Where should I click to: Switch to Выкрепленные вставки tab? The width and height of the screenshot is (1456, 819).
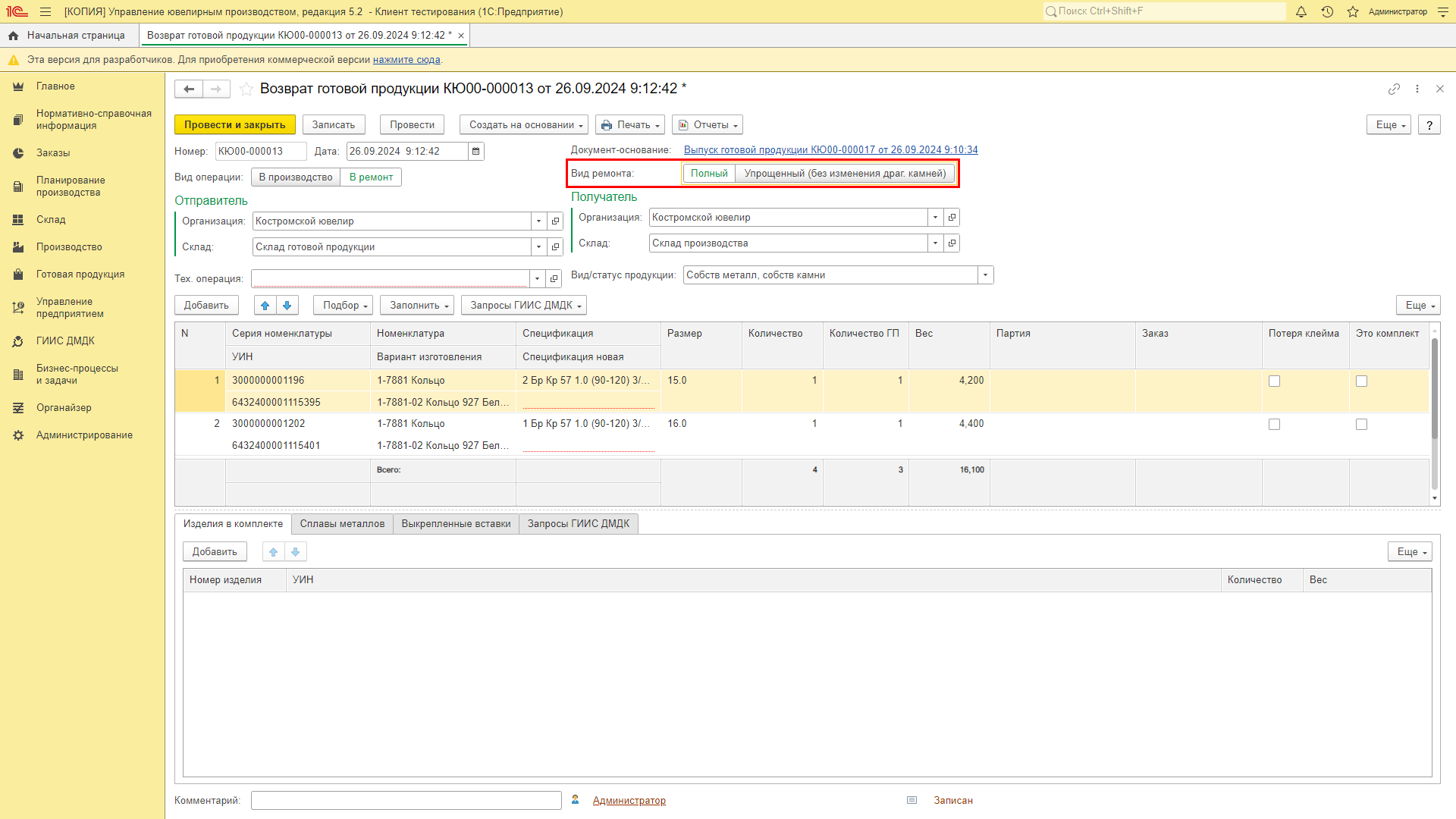[456, 524]
